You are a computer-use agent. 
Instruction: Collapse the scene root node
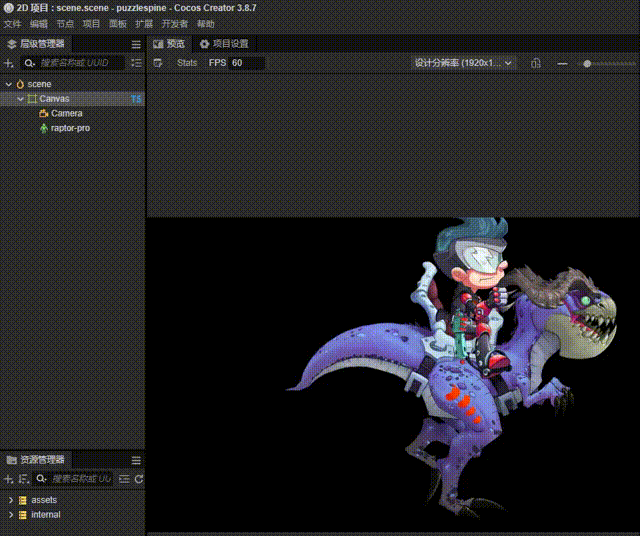pos(9,84)
